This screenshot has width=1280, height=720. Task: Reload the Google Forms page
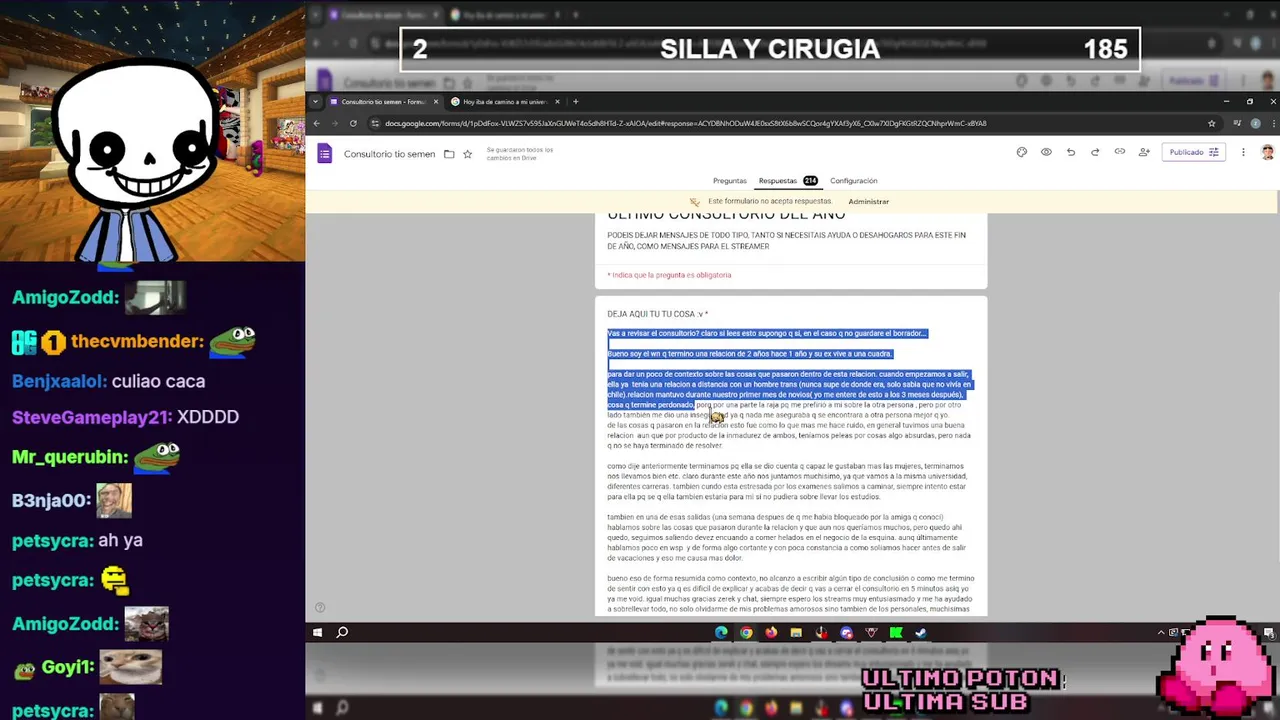pos(353,123)
